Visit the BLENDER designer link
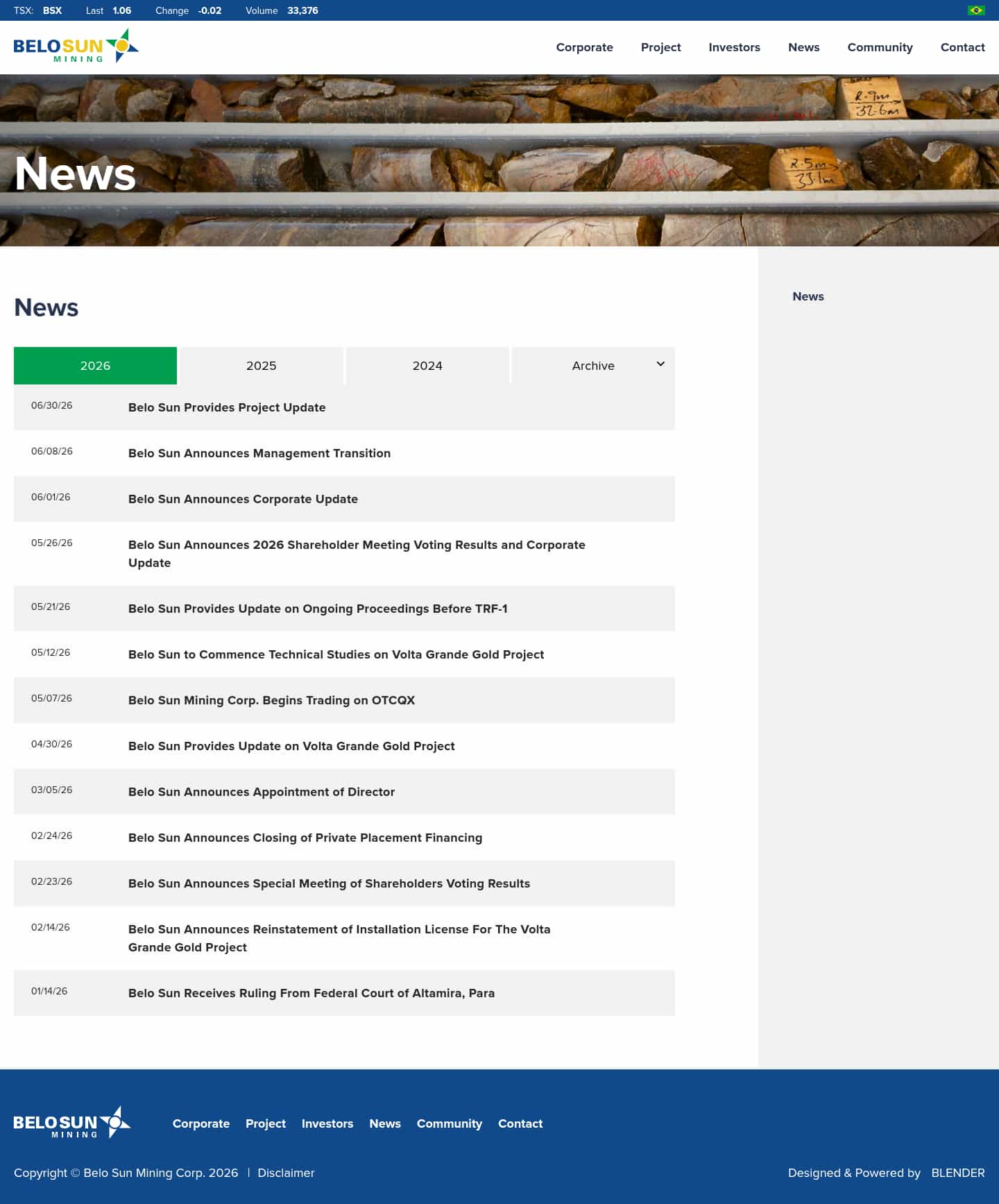The image size is (999, 1204). (x=958, y=1173)
